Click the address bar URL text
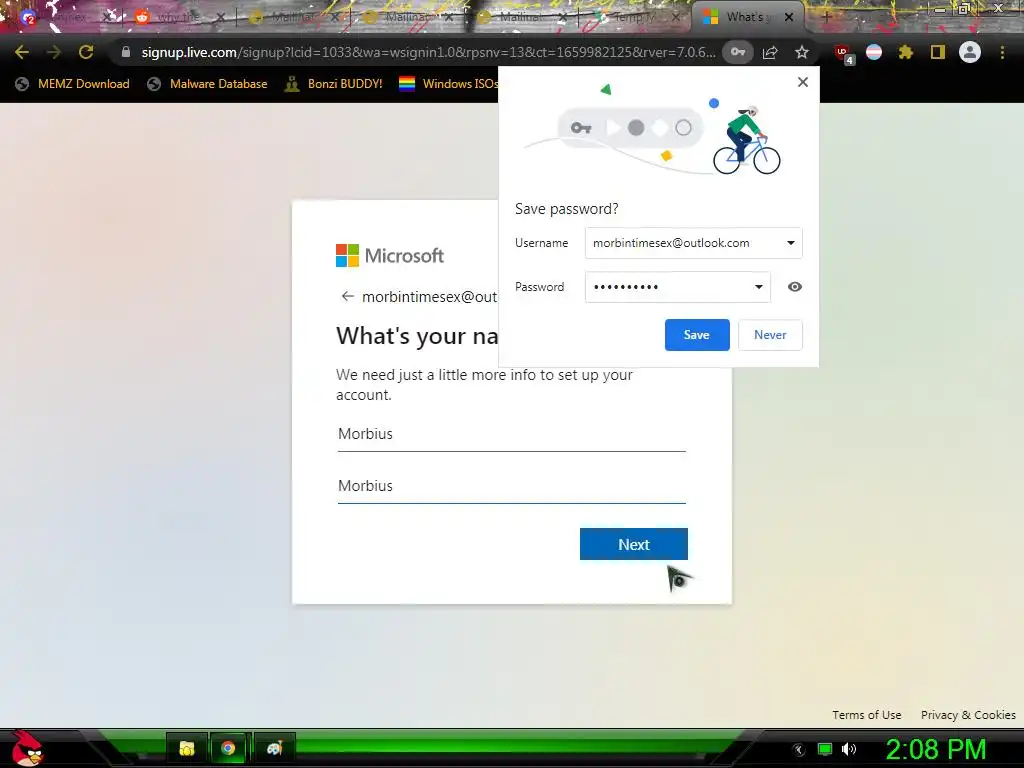1024x768 pixels. (x=428, y=52)
